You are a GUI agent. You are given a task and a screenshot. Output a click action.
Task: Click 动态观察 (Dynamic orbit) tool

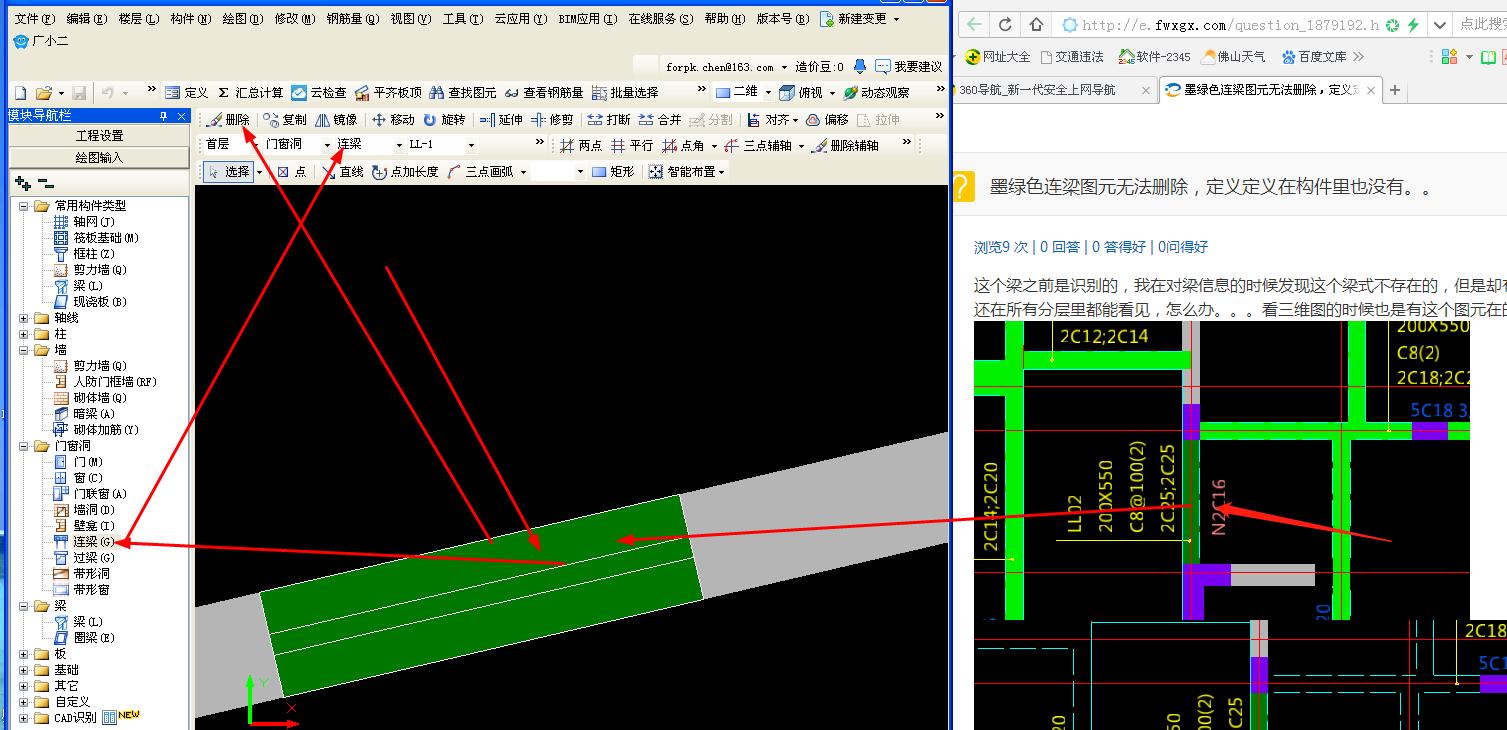877,93
